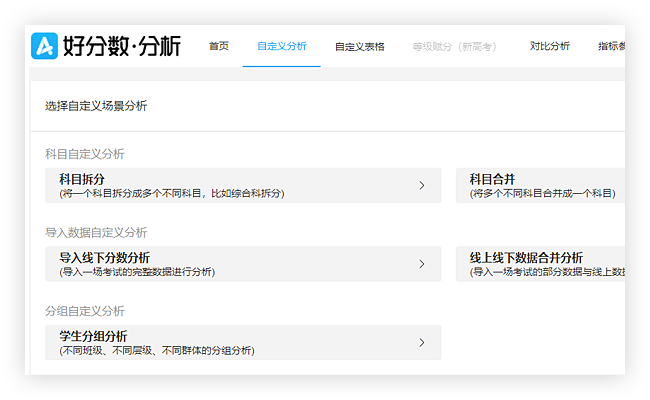The height and width of the screenshot is (400, 650).
Task: Switch to the 自定义表格 tab
Action: 359,46
